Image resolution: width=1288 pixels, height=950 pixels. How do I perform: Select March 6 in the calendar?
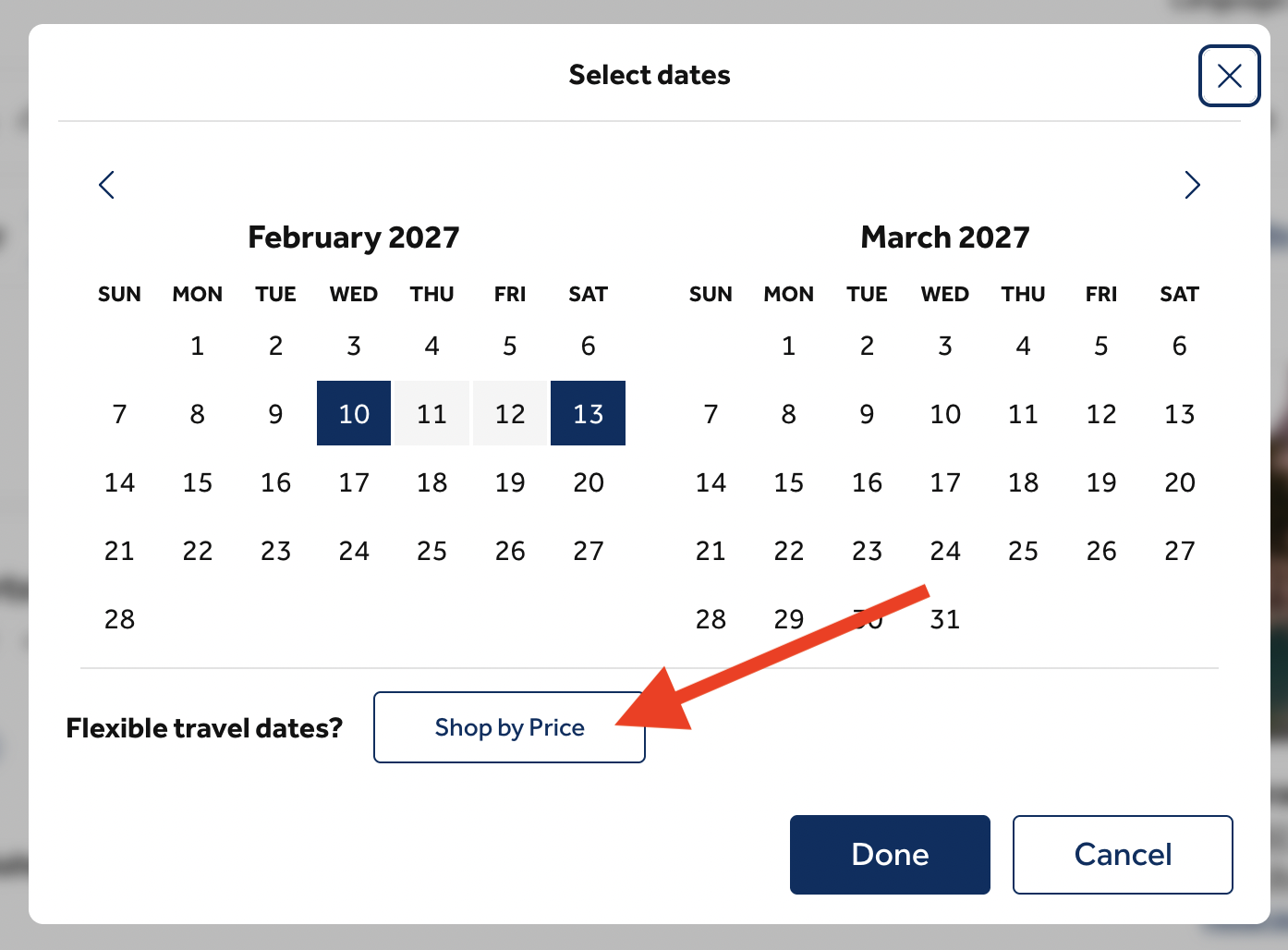coord(1179,346)
